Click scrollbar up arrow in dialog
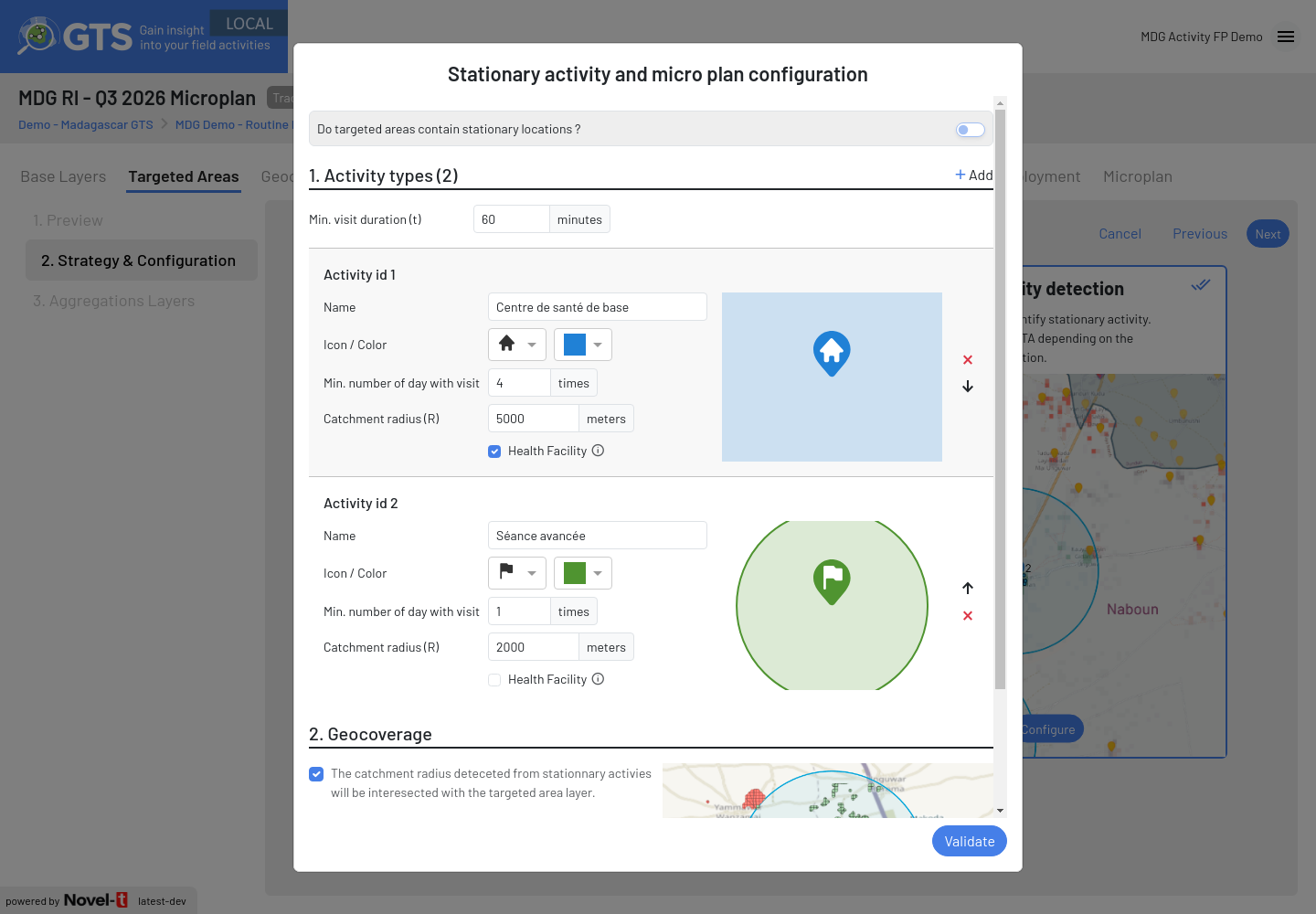Viewport: 1316px width, 914px height. coord(1000,102)
